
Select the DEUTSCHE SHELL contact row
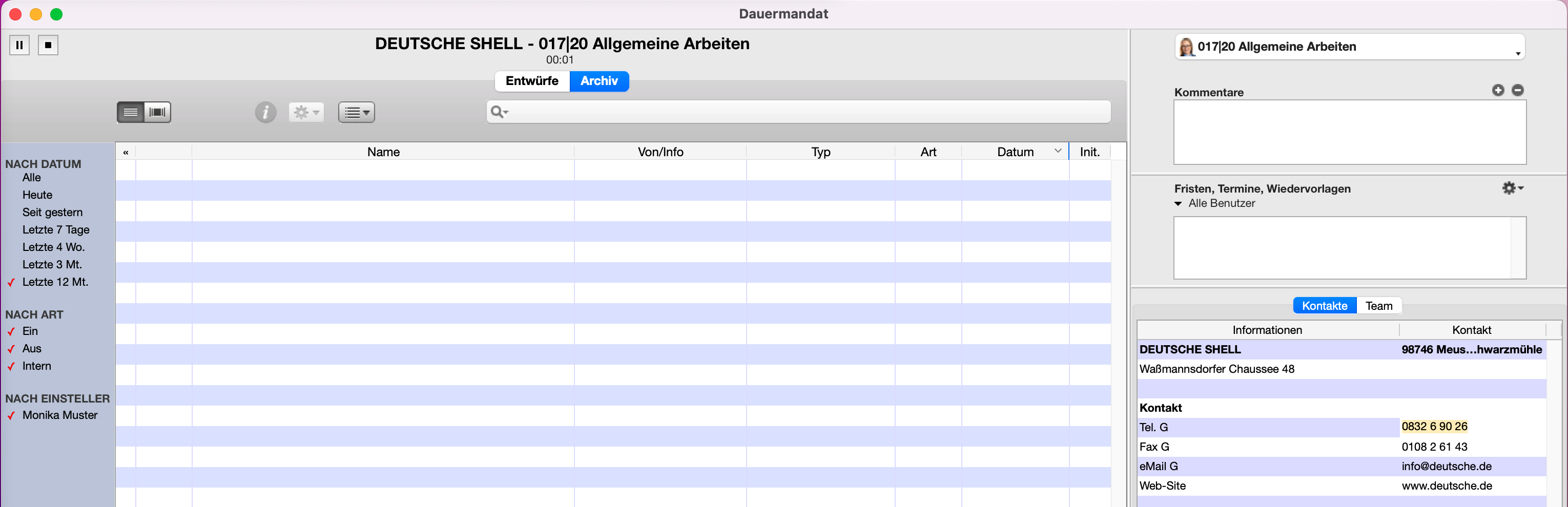[x=1342, y=350]
